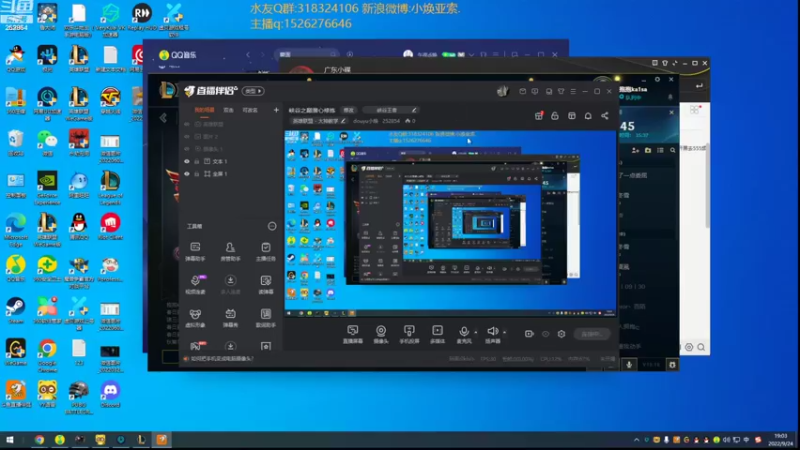This screenshot has height=450, width=800.
Task: Click the taskbar clock
Action: coord(781,439)
